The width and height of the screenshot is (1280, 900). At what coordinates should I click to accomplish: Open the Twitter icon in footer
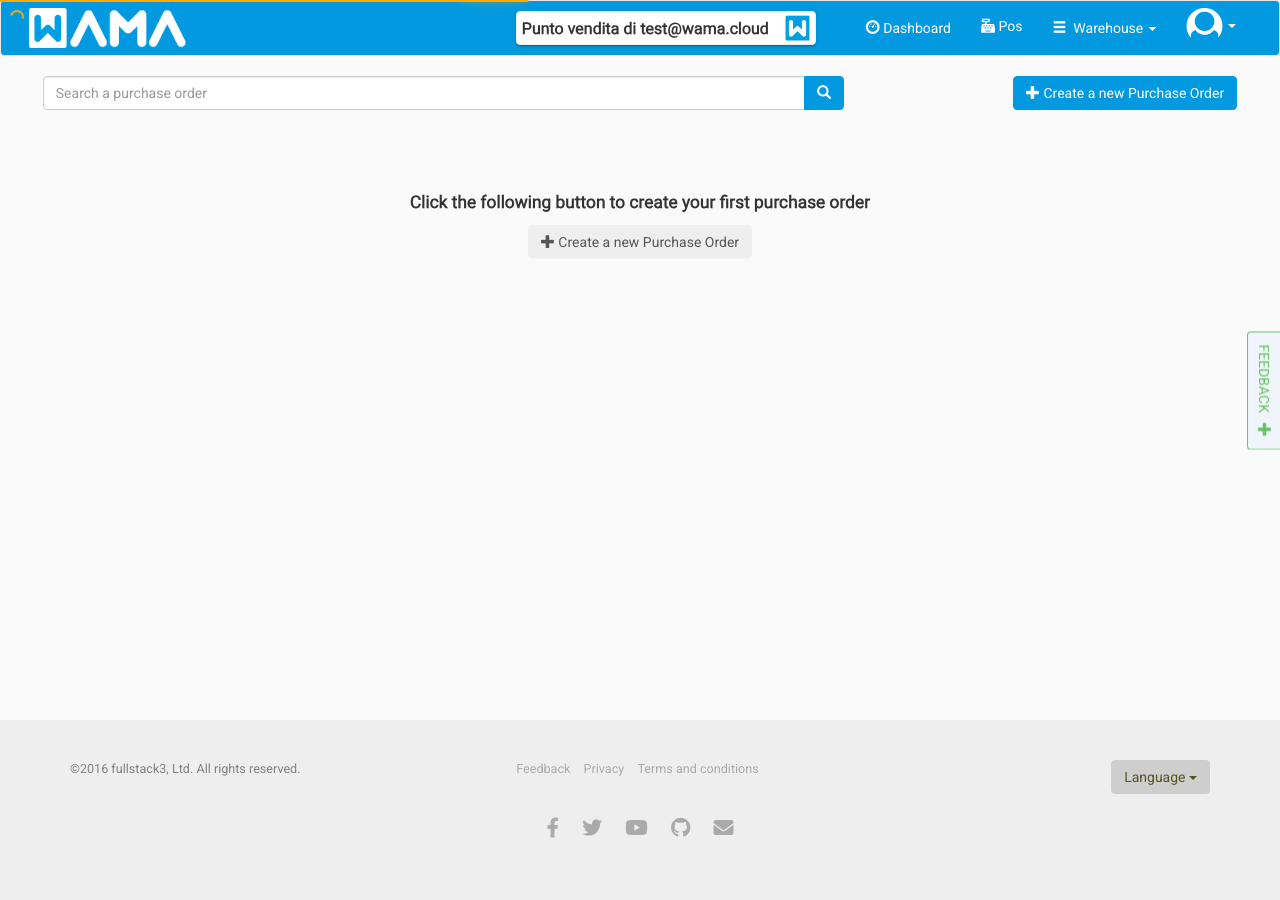[x=592, y=827]
